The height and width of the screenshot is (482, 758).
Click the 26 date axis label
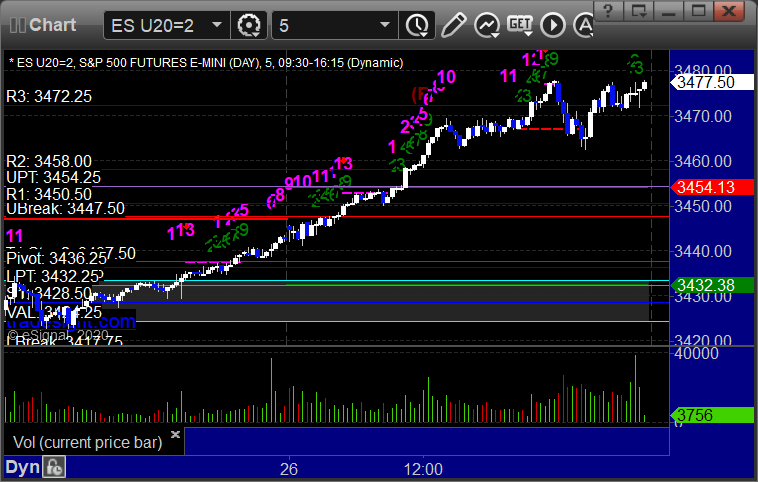click(x=289, y=469)
